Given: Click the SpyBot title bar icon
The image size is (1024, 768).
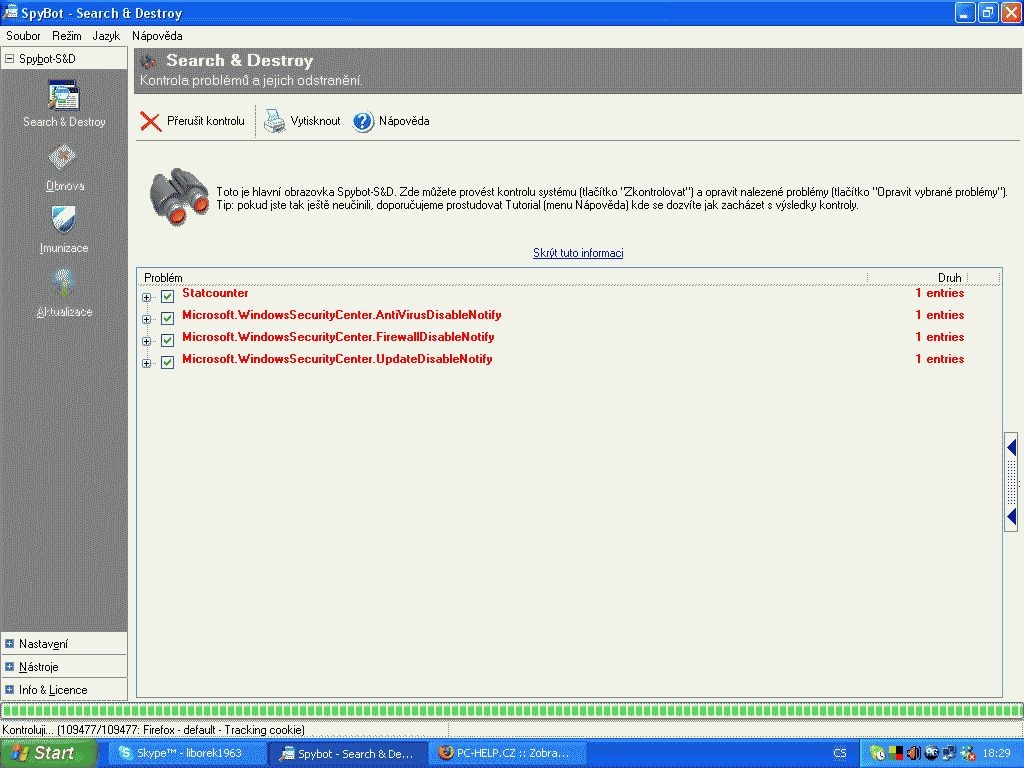Looking at the screenshot, I should pos(10,12).
